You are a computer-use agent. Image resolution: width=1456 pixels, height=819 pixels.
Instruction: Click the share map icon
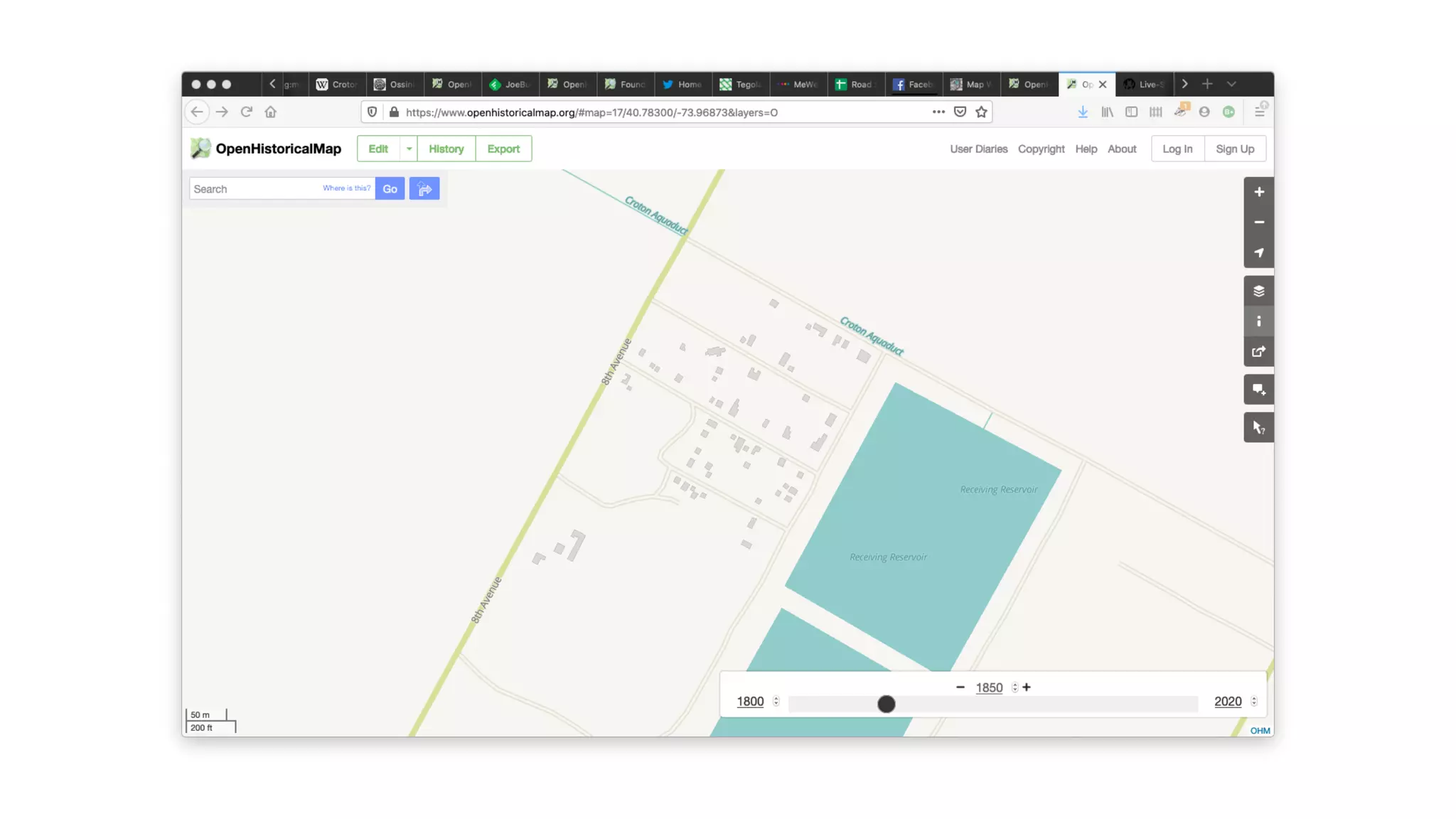pos(1258,352)
